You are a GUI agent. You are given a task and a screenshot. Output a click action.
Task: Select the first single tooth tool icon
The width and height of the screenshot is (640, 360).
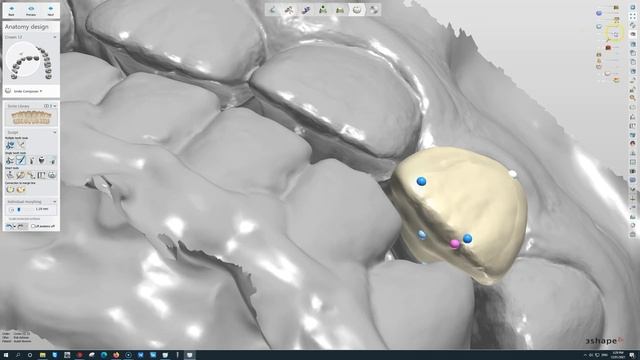click(x=10, y=160)
